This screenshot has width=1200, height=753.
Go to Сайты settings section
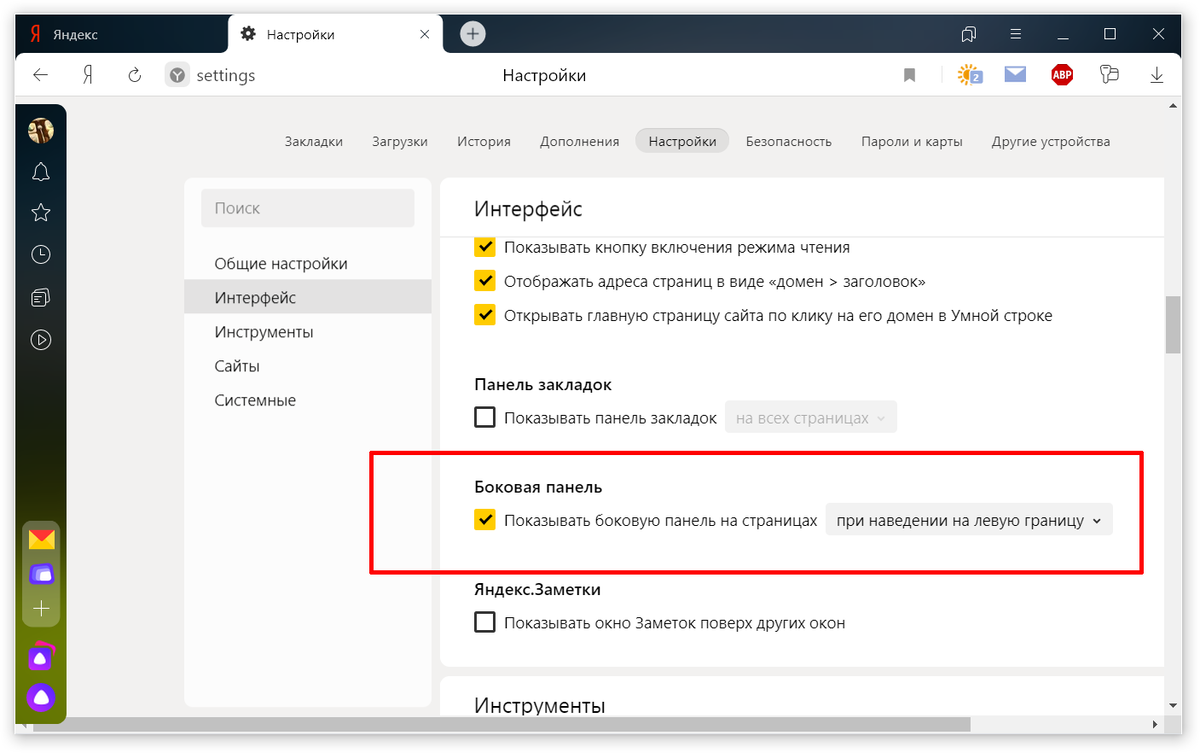[x=307, y=366]
